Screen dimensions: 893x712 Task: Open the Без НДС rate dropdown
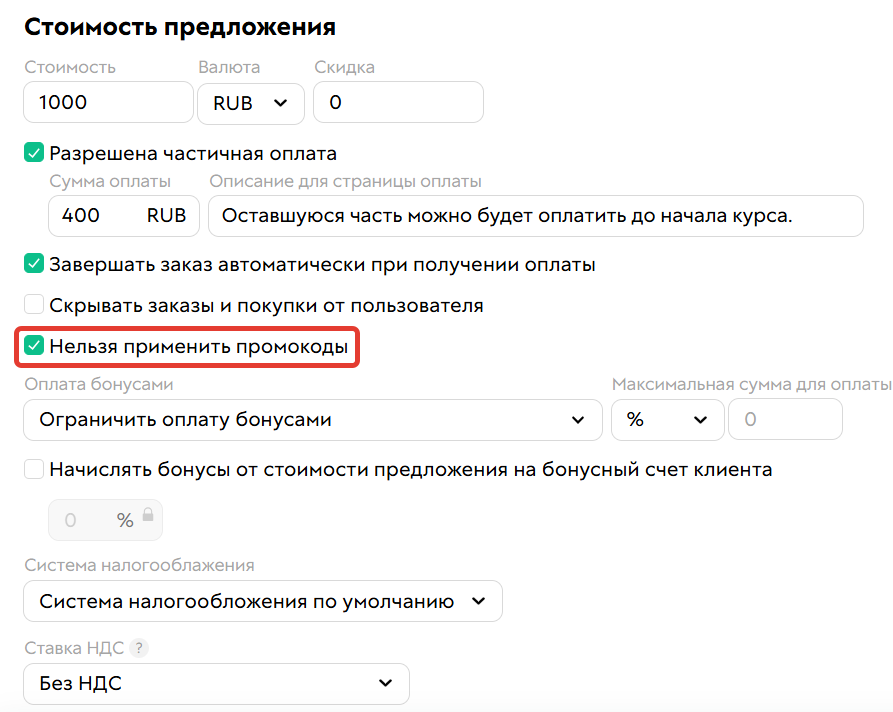click(x=216, y=684)
